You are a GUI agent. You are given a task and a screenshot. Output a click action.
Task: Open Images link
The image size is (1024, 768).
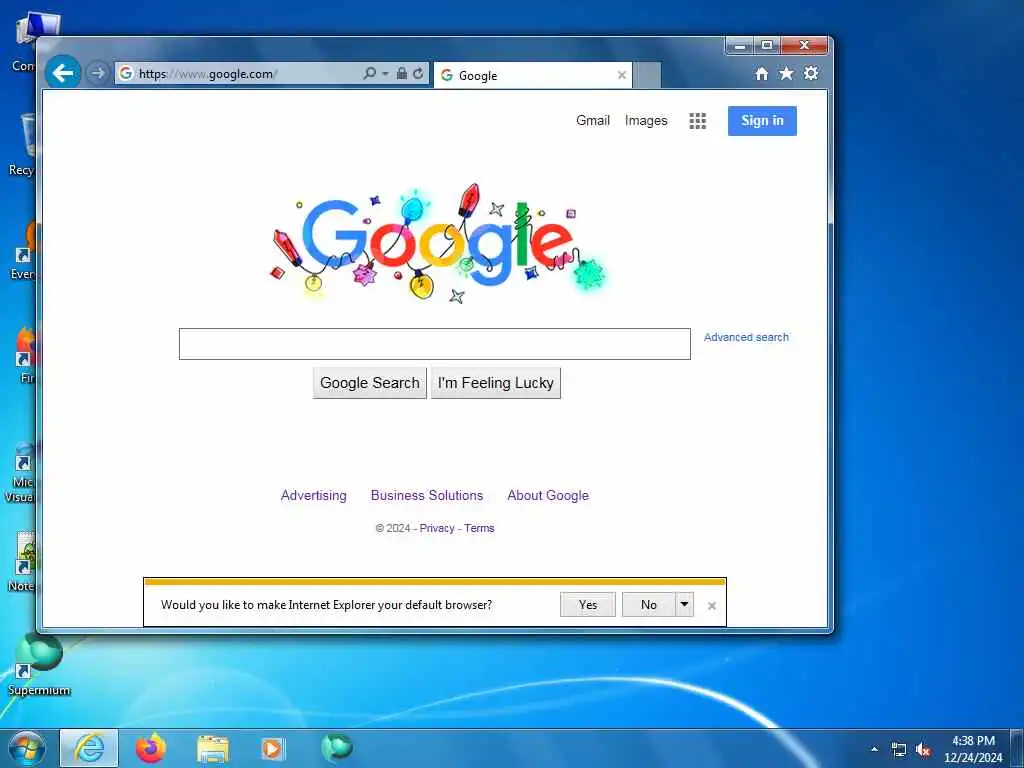tap(646, 120)
